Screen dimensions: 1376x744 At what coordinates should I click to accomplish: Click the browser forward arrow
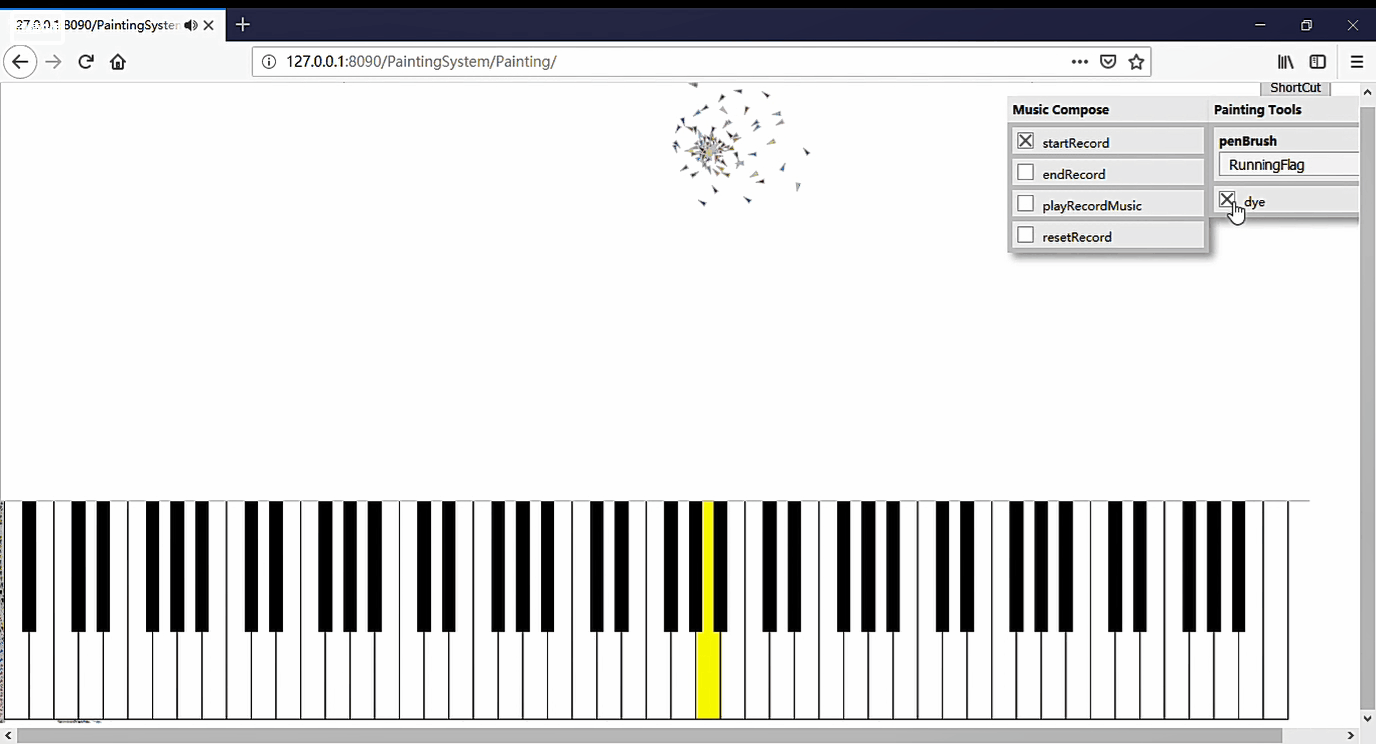54,62
